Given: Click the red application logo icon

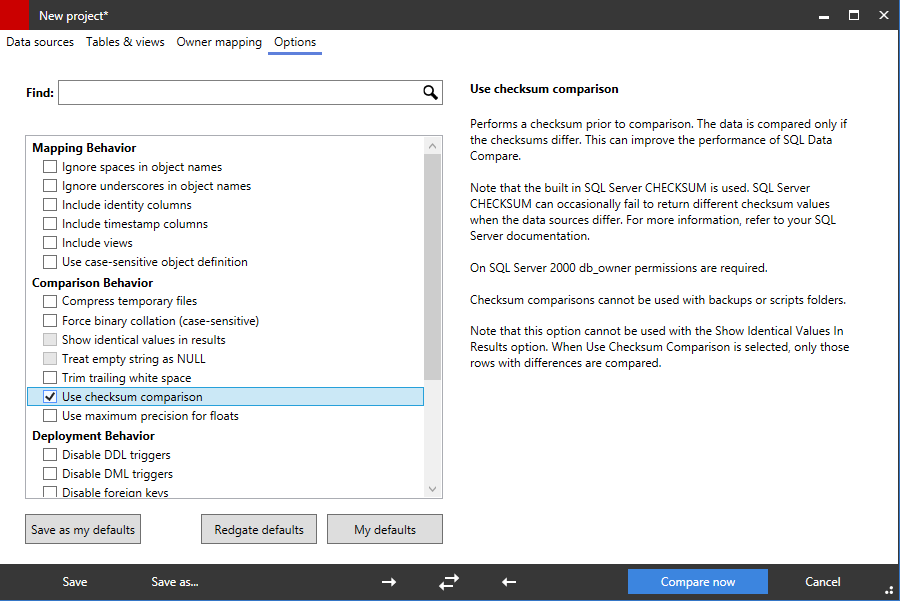Looking at the screenshot, I should click(15, 15).
